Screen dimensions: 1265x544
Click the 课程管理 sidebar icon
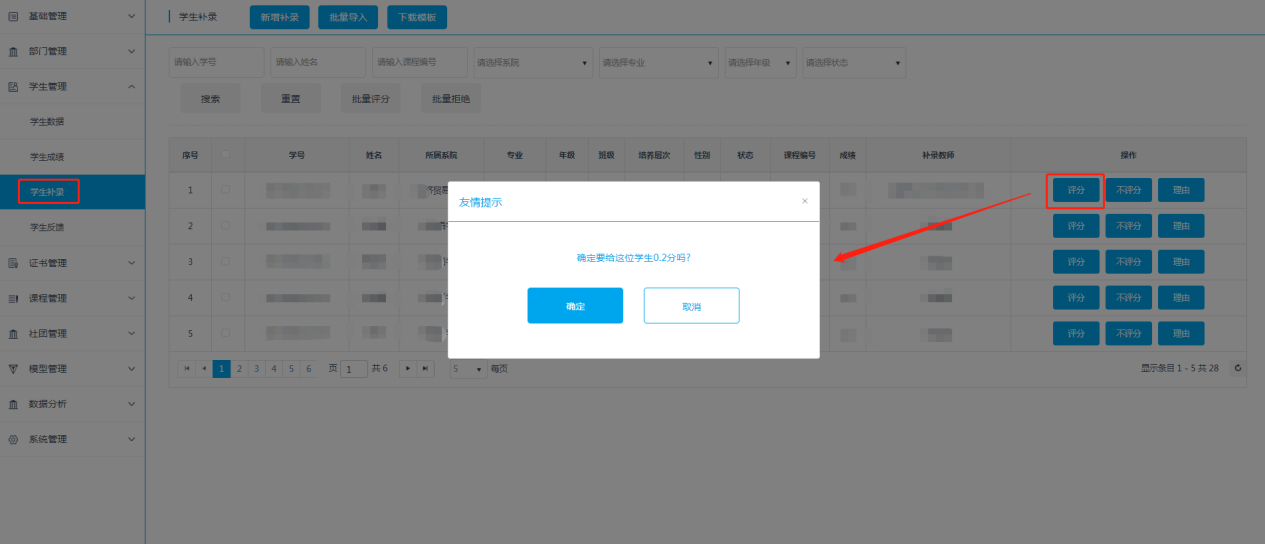click(x=13, y=298)
